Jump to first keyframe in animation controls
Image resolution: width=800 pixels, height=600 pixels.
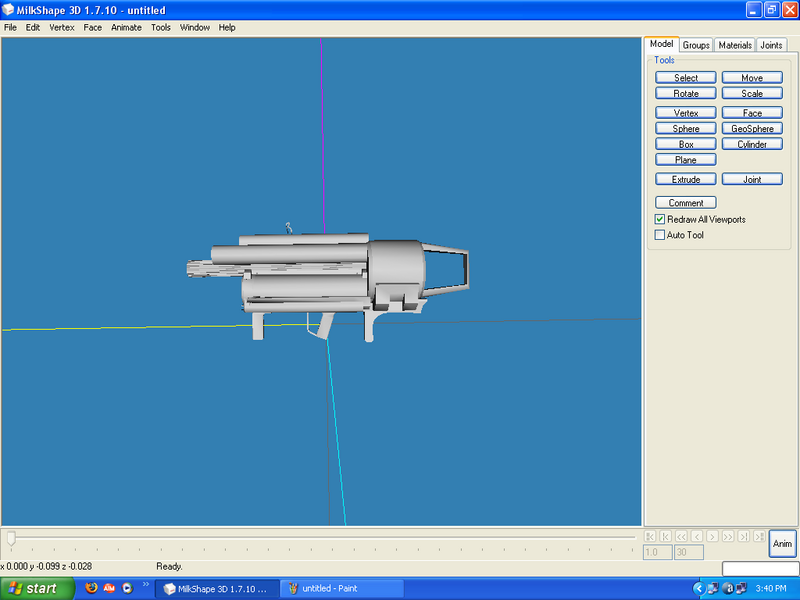(x=649, y=536)
